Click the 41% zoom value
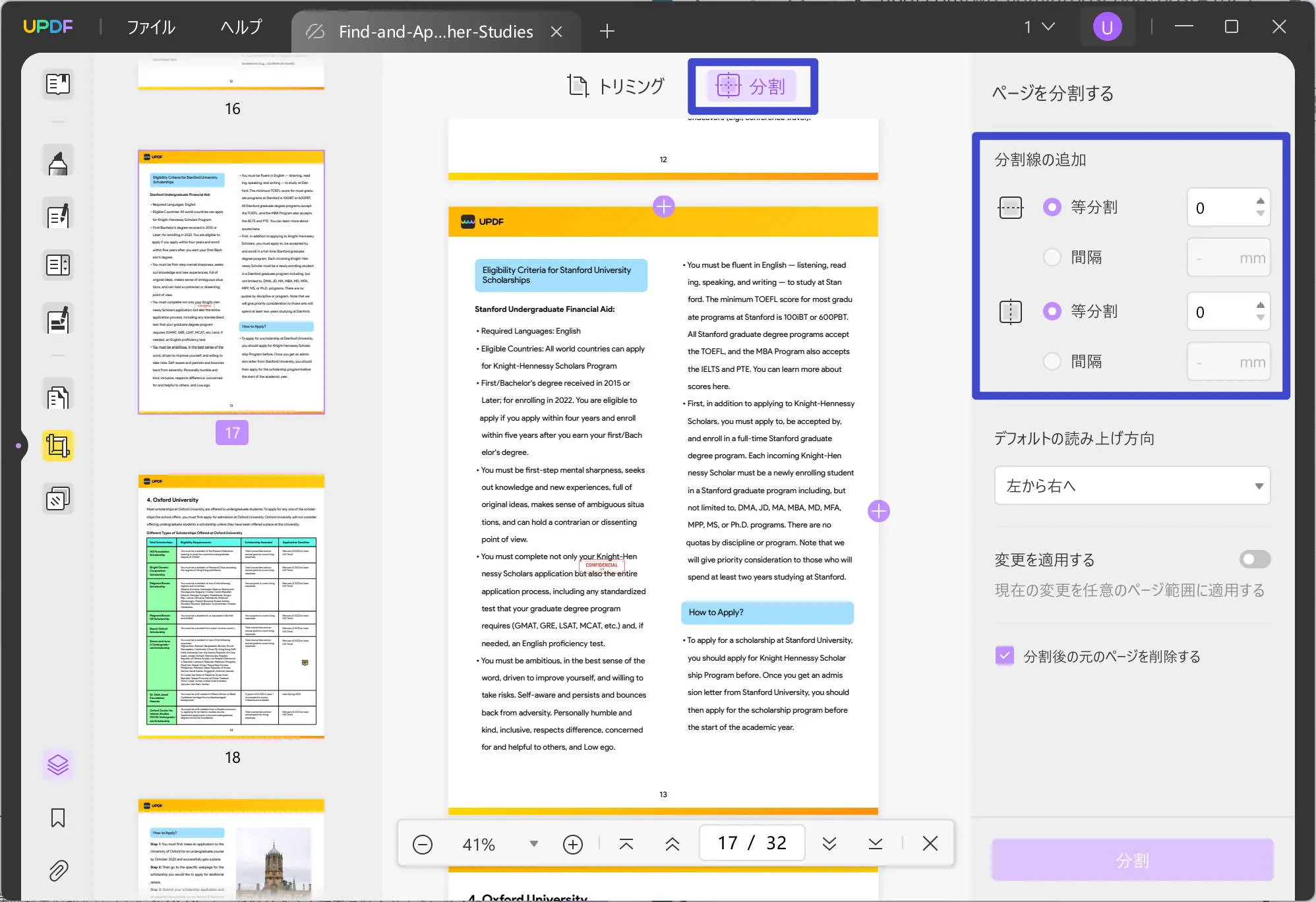The height and width of the screenshot is (902, 1316). 479,844
